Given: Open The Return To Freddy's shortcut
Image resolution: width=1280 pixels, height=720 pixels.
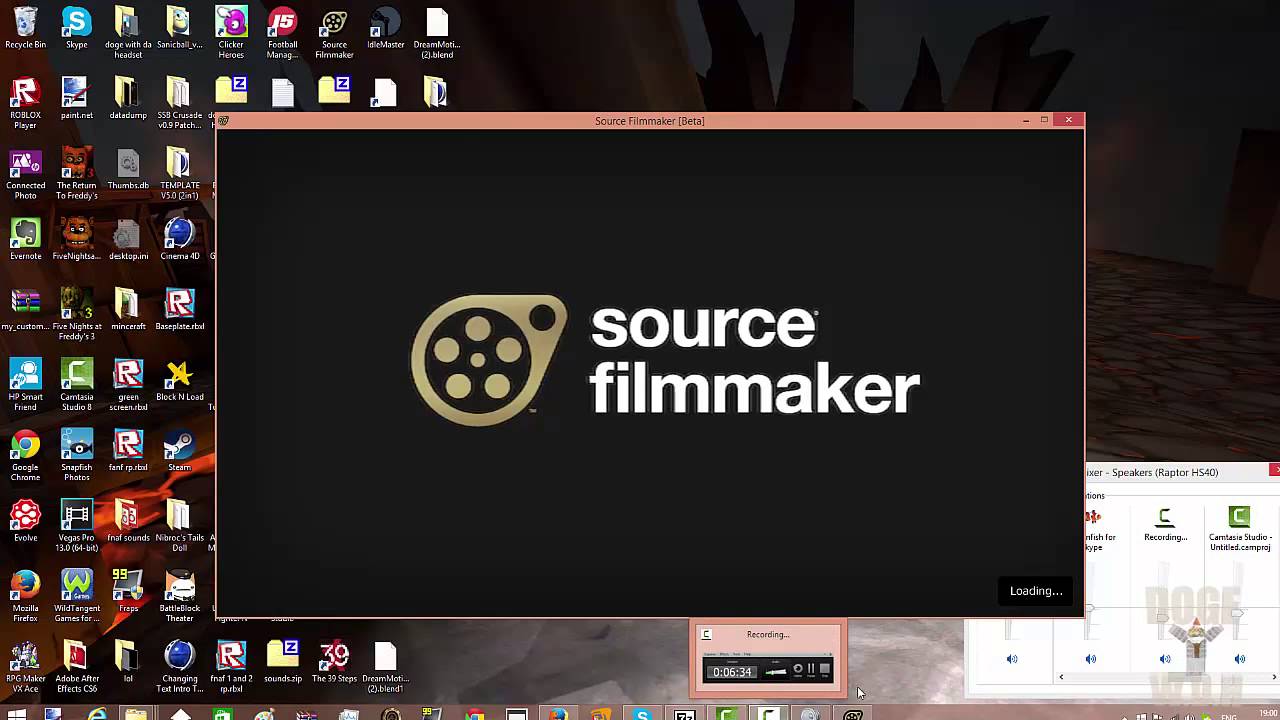Looking at the screenshot, I should point(76,174).
